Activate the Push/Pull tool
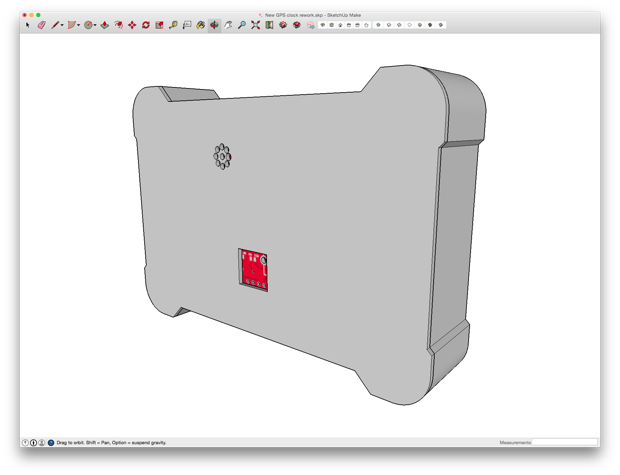Image resolution: width=620 pixels, height=475 pixels. coord(104,25)
